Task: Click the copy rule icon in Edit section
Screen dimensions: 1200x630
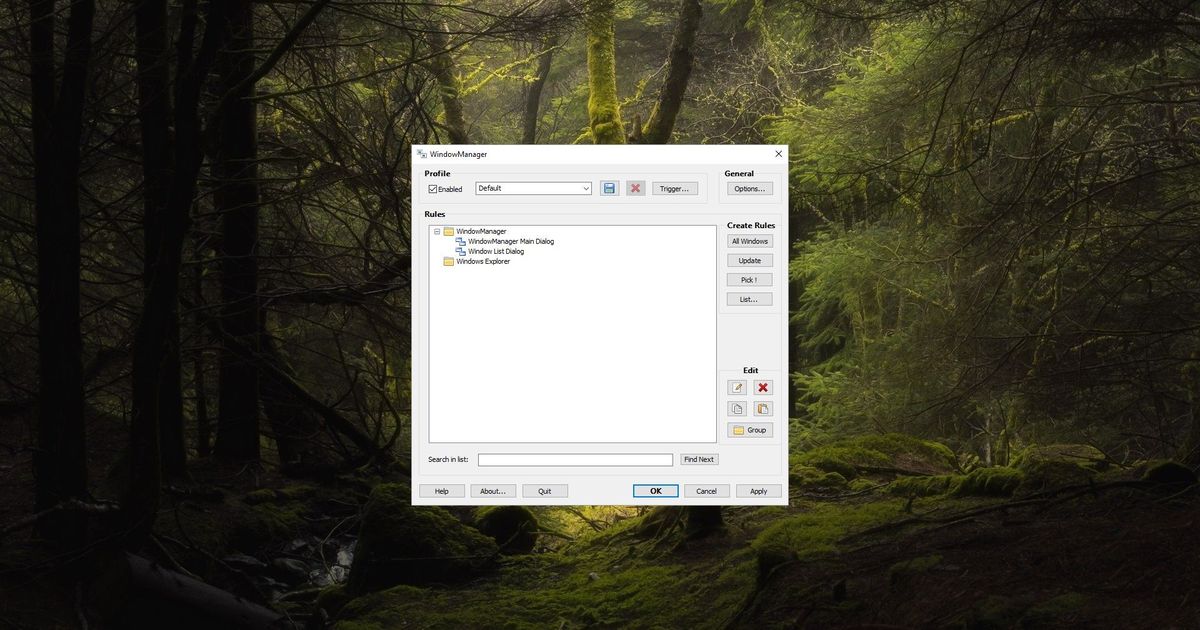Action: pos(737,408)
